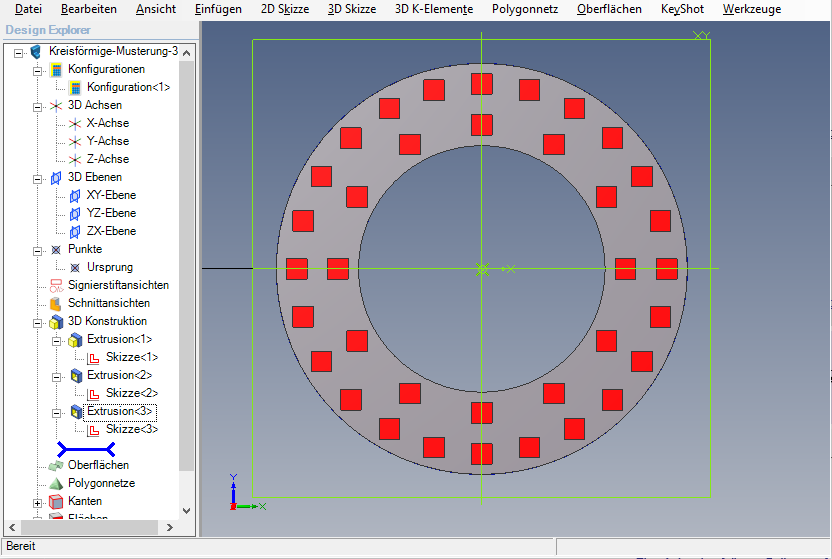Click the 3D Konstruktion cube icon
Image resolution: width=832 pixels, height=559 pixels.
56,322
